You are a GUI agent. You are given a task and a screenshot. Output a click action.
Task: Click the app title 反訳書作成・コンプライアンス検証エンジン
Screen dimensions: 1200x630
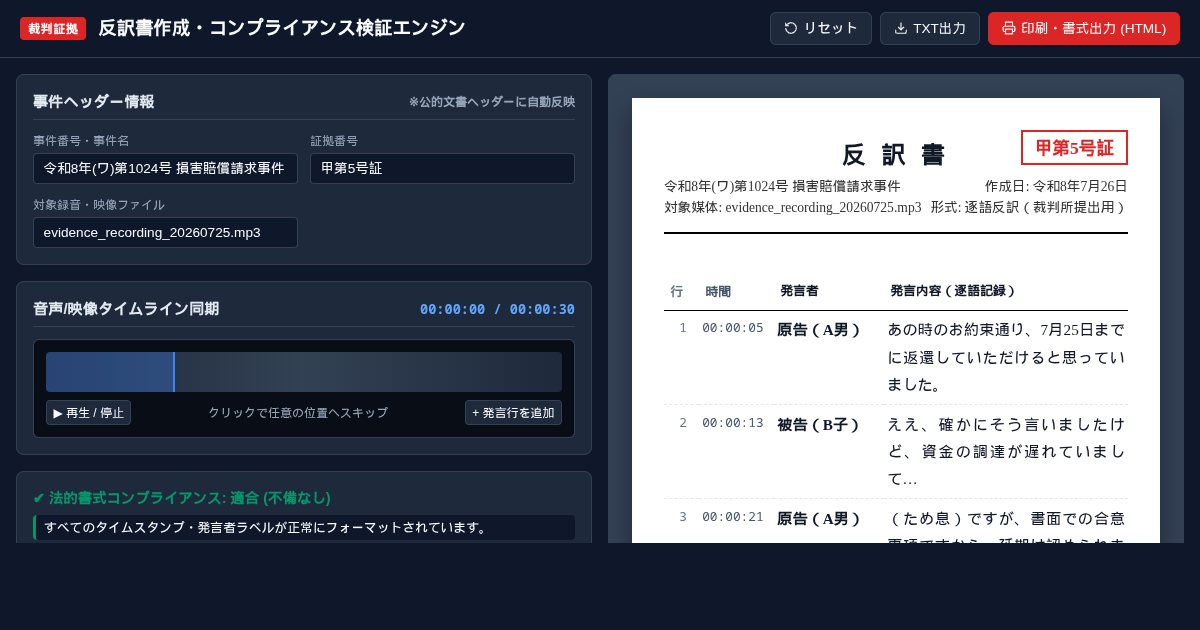(x=282, y=28)
